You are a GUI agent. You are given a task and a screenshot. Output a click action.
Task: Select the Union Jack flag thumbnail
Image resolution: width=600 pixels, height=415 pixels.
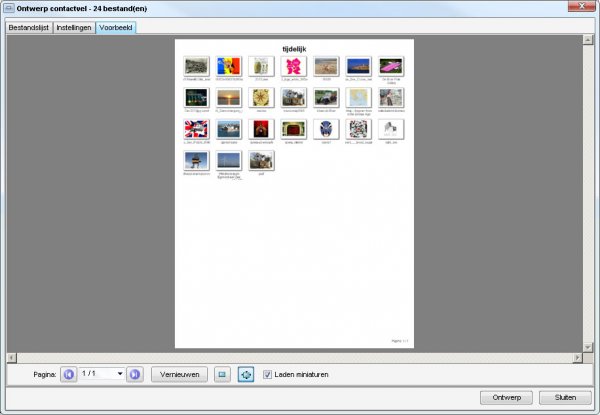click(x=197, y=128)
